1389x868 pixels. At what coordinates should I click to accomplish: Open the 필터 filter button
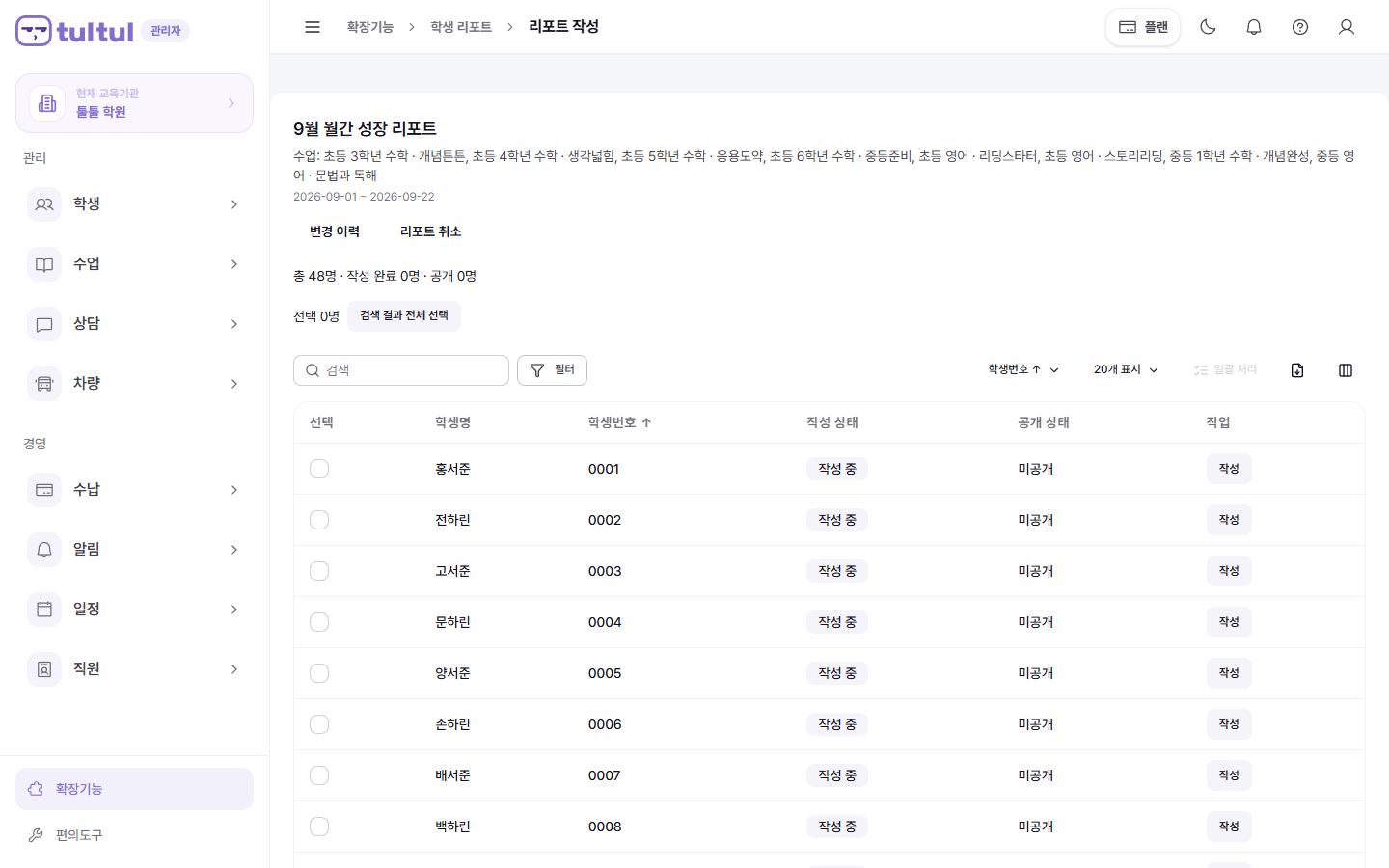click(552, 370)
